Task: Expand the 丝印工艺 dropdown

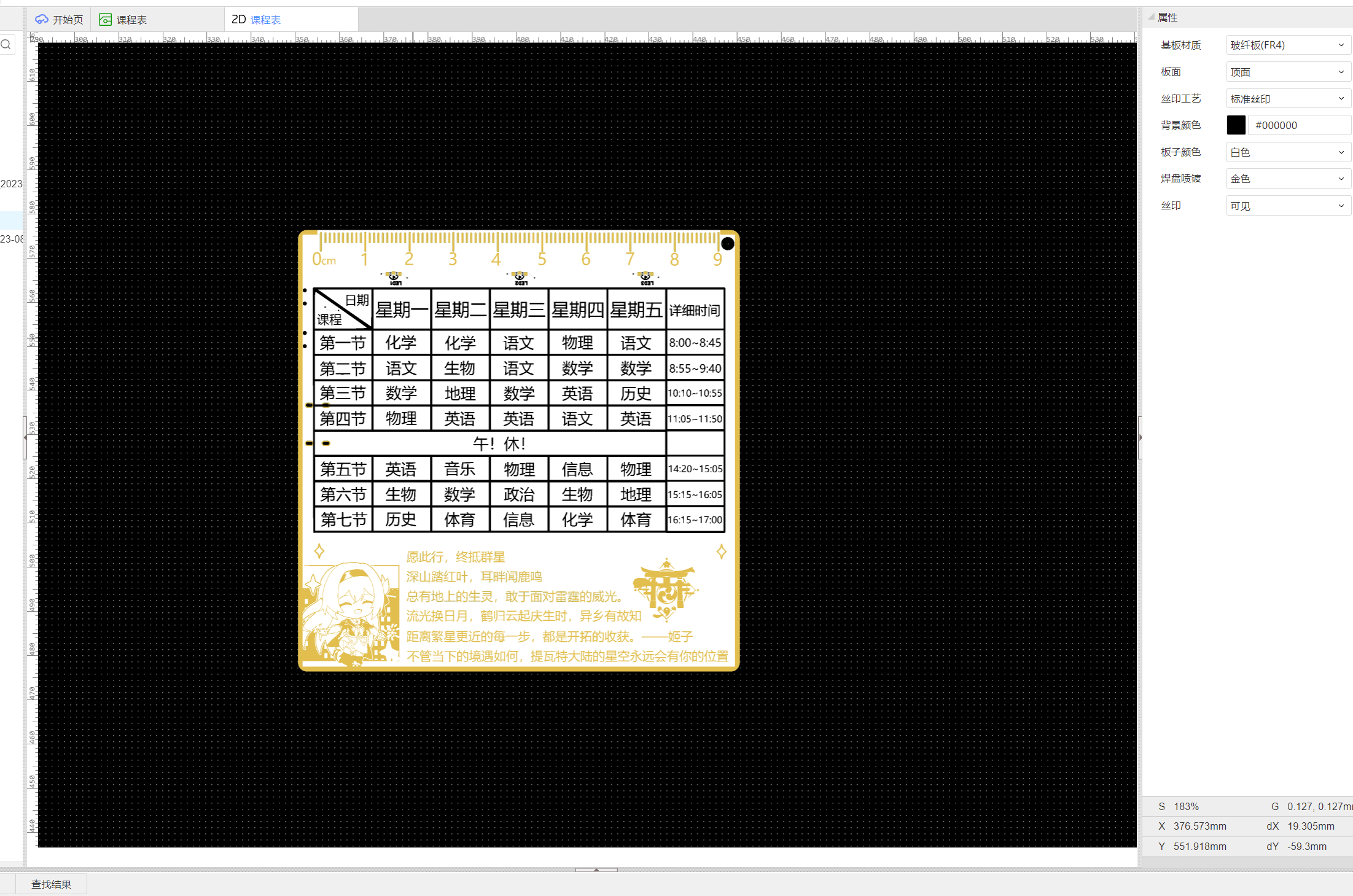Action: pos(1287,98)
